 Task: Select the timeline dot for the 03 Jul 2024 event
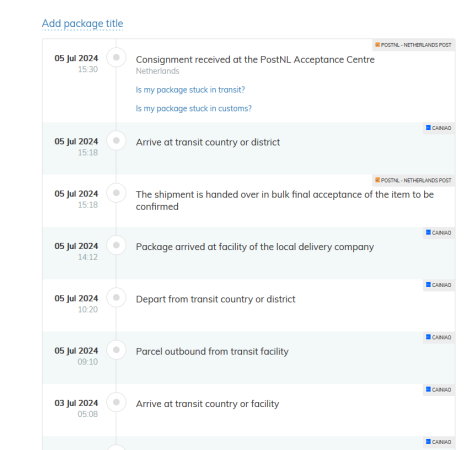[116, 402]
